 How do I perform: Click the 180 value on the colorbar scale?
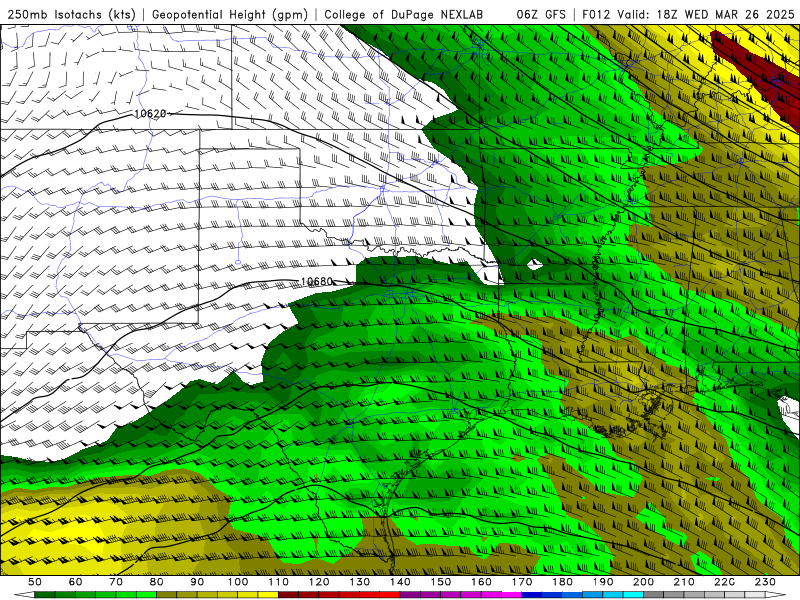(x=563, y=582)
